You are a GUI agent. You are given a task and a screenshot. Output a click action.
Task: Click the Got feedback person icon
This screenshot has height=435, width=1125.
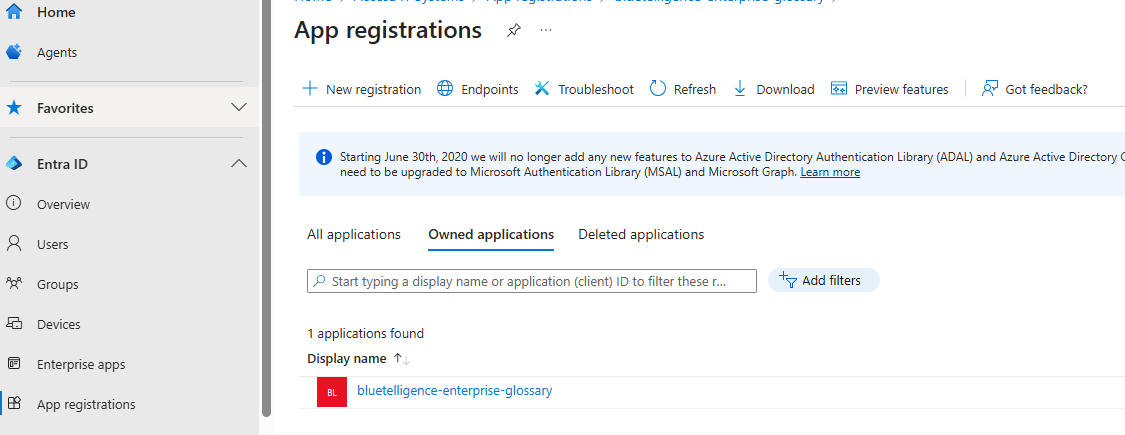[990, 89]
